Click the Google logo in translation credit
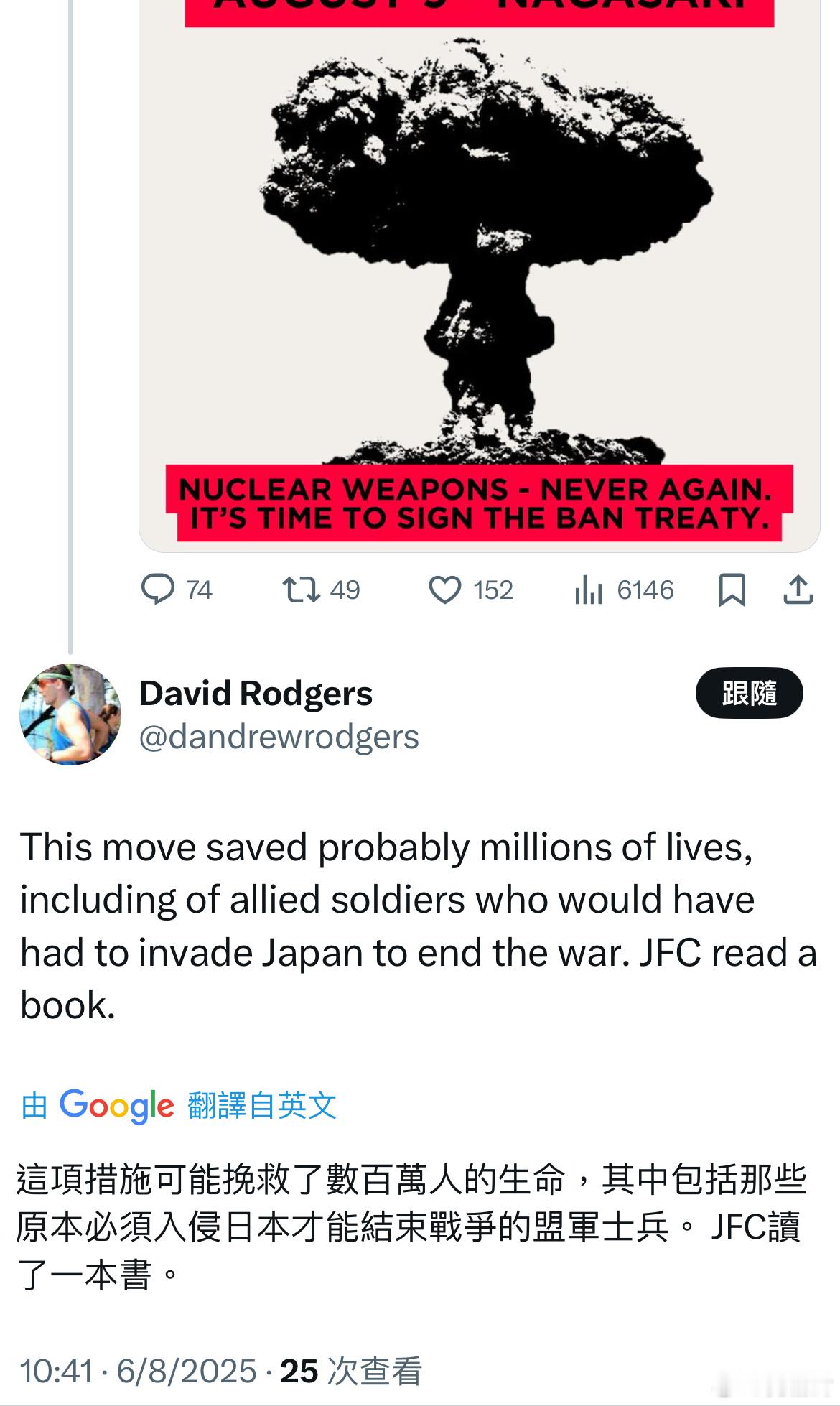 point(116,1106)
